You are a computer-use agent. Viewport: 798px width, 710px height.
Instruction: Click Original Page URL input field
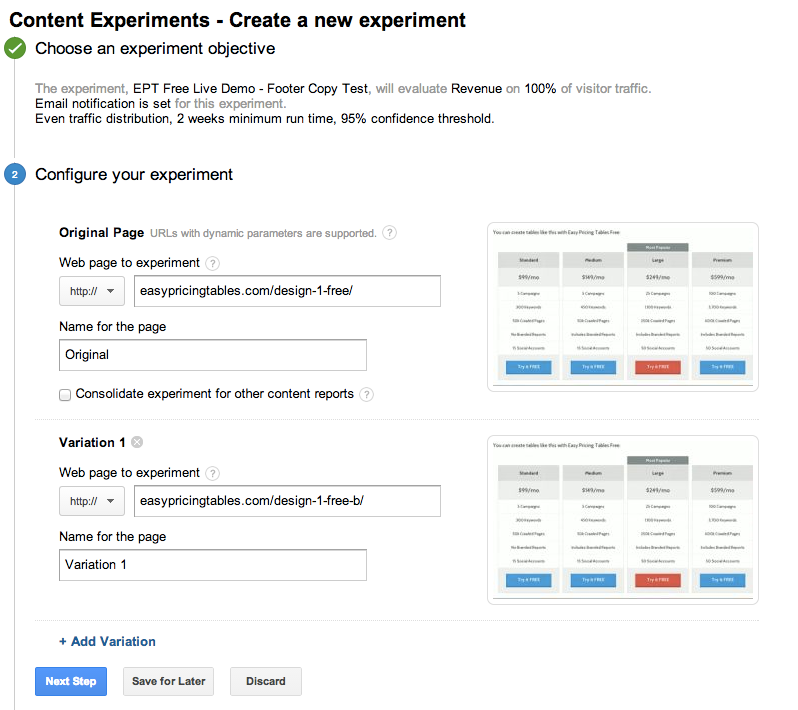(287, 291)
